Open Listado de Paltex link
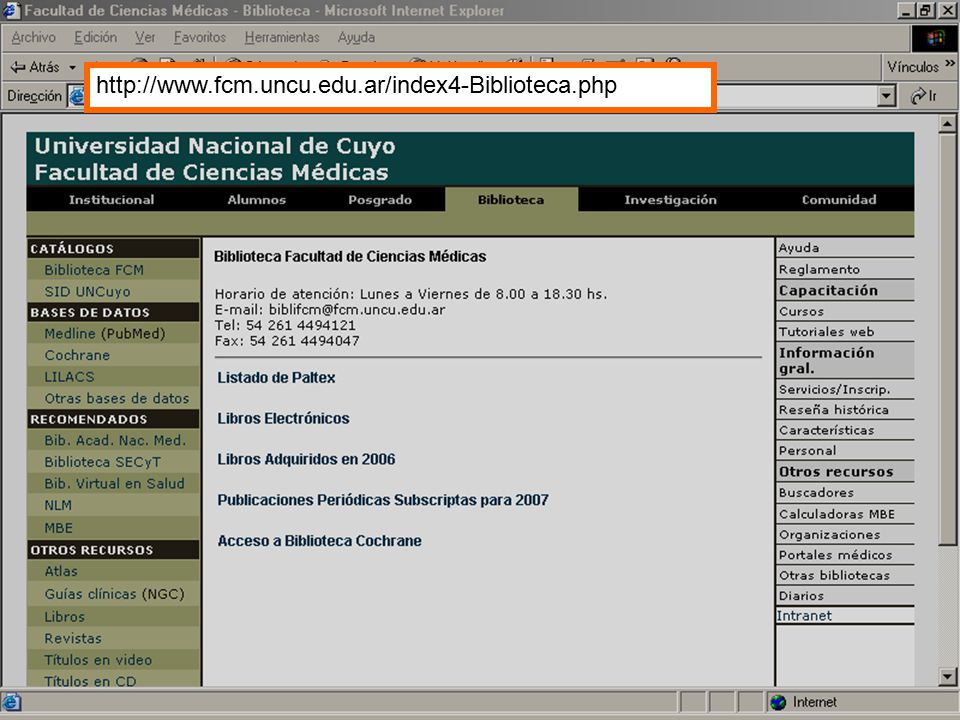Image resolution: width=960 pixels, height=720 pixels. click(276, 378)
